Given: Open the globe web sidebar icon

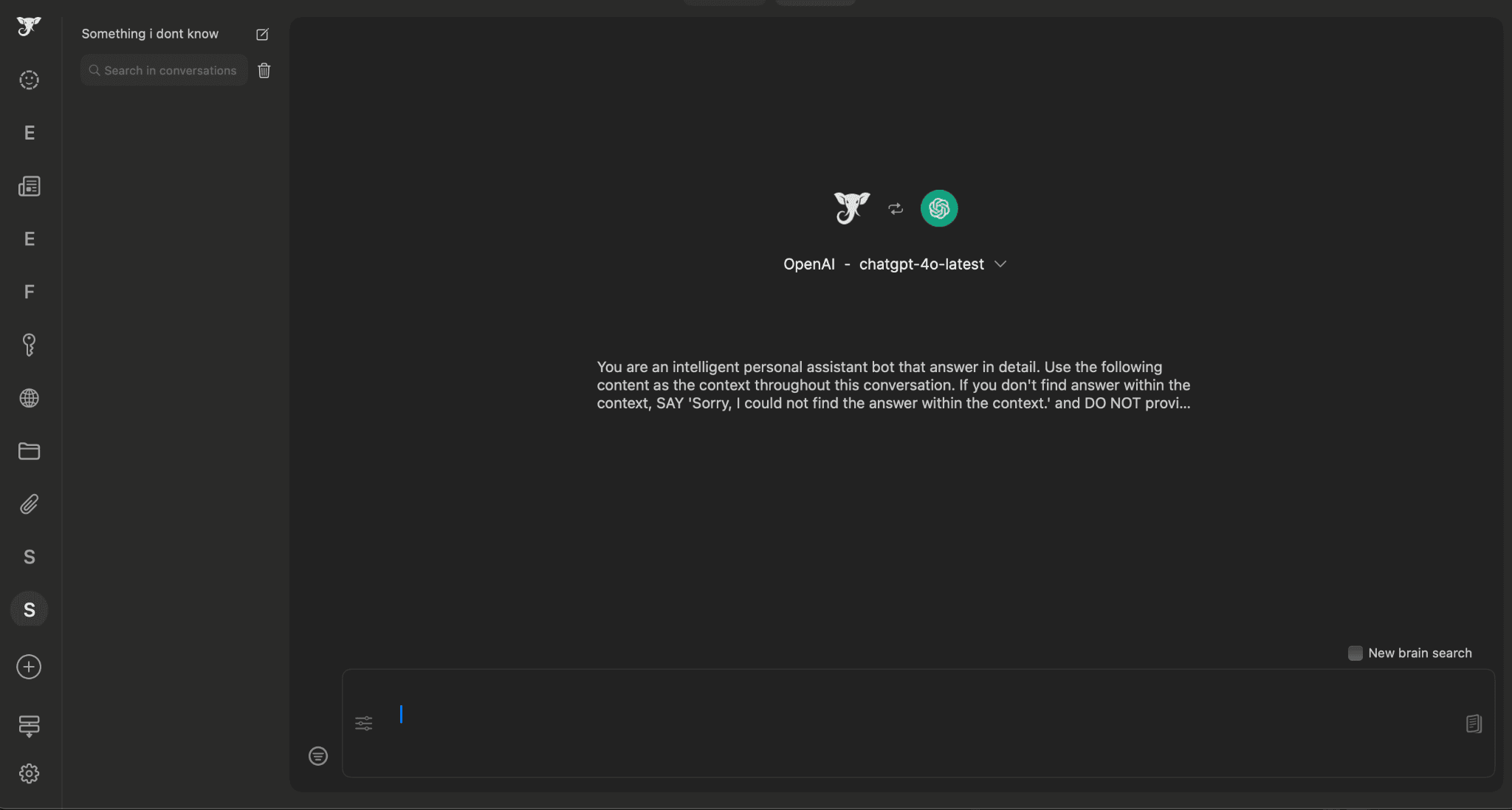Looking at the screenshot, I should (29, 398).
